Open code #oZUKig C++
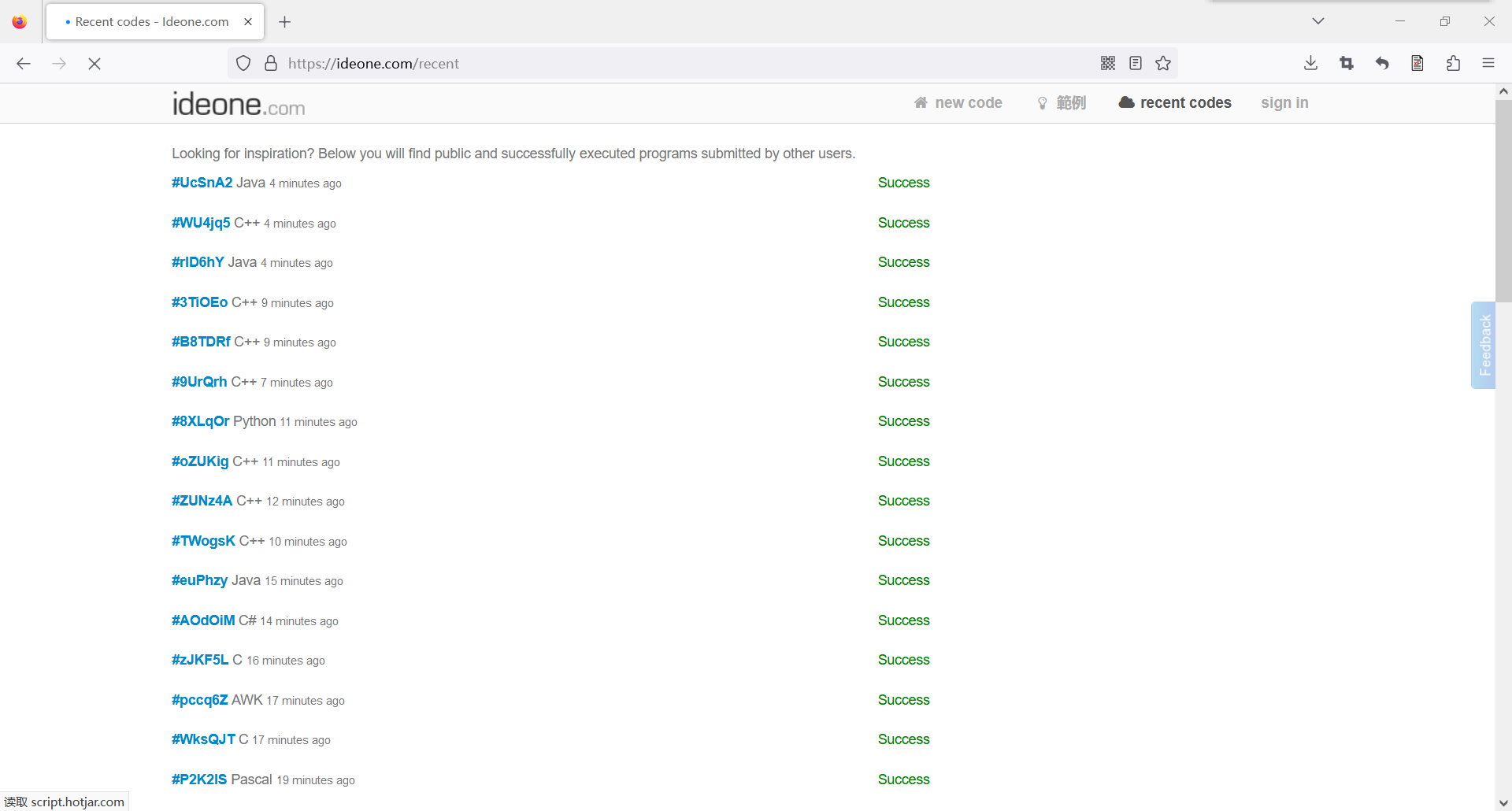This screenshot has height=811, width=1512. (x=200, y=461)
